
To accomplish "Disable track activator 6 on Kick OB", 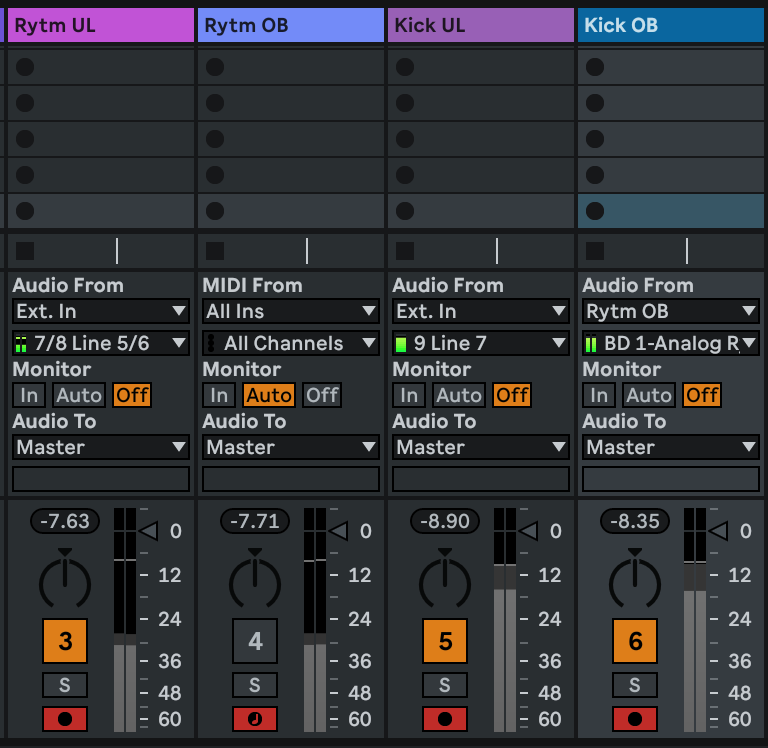I will point(635,641).
